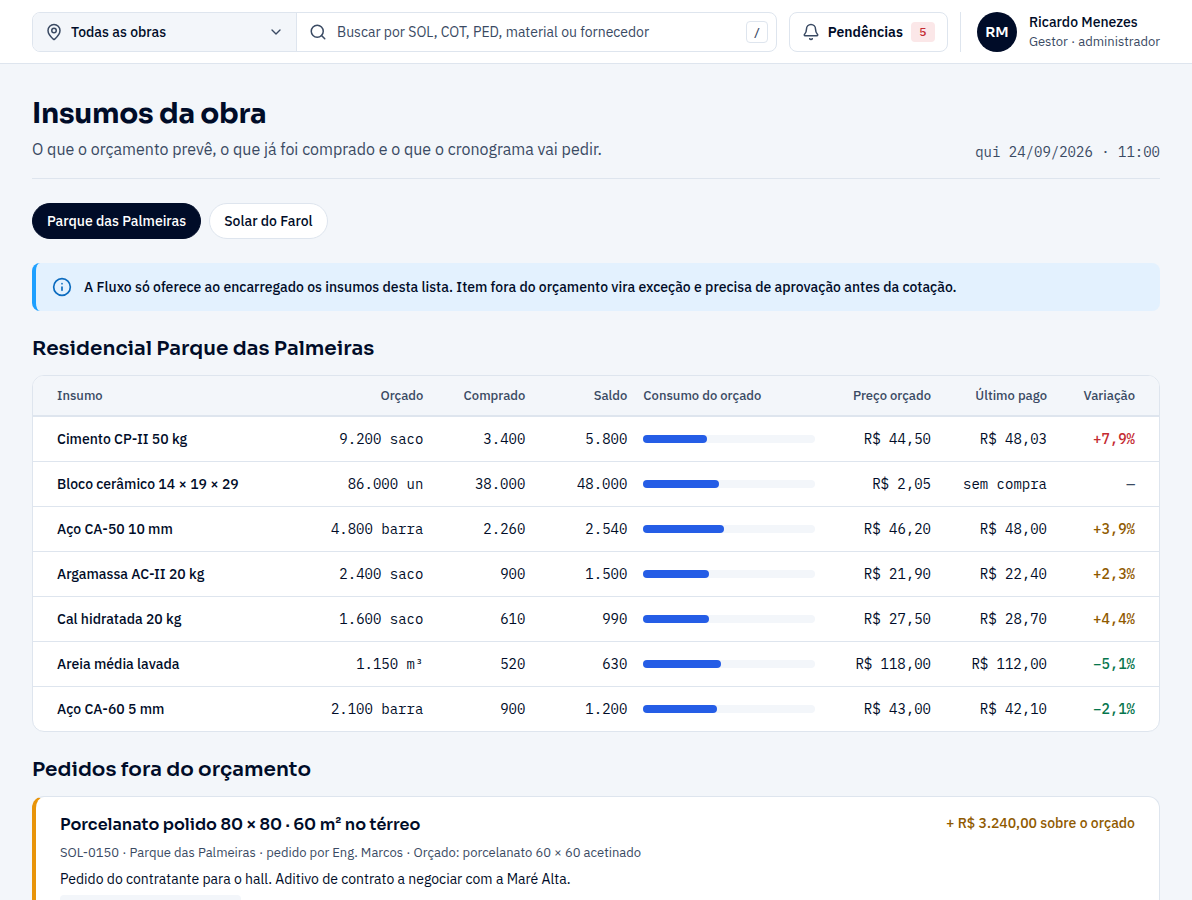Click the Aço CA-50 10 mm consumption bar
The width and height of the screenshot is (1192, 900).
(728, 529)
